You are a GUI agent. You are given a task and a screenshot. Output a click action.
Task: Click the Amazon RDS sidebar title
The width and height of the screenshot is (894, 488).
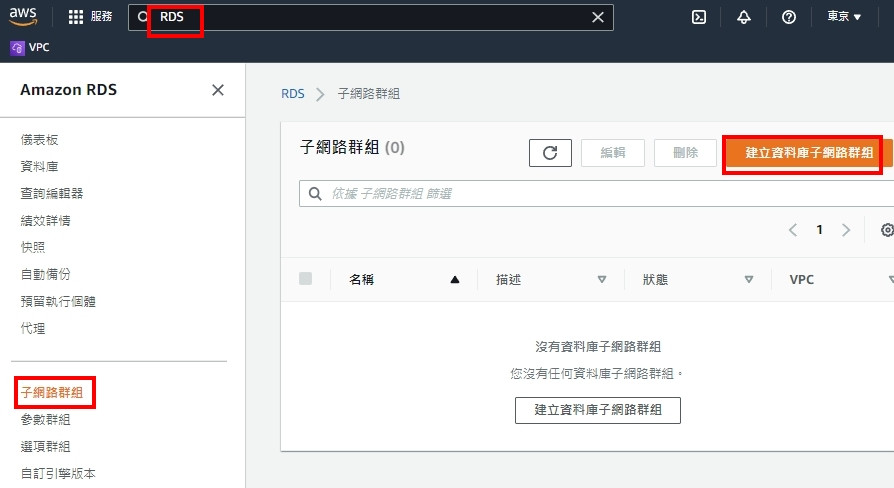(68, 90)
